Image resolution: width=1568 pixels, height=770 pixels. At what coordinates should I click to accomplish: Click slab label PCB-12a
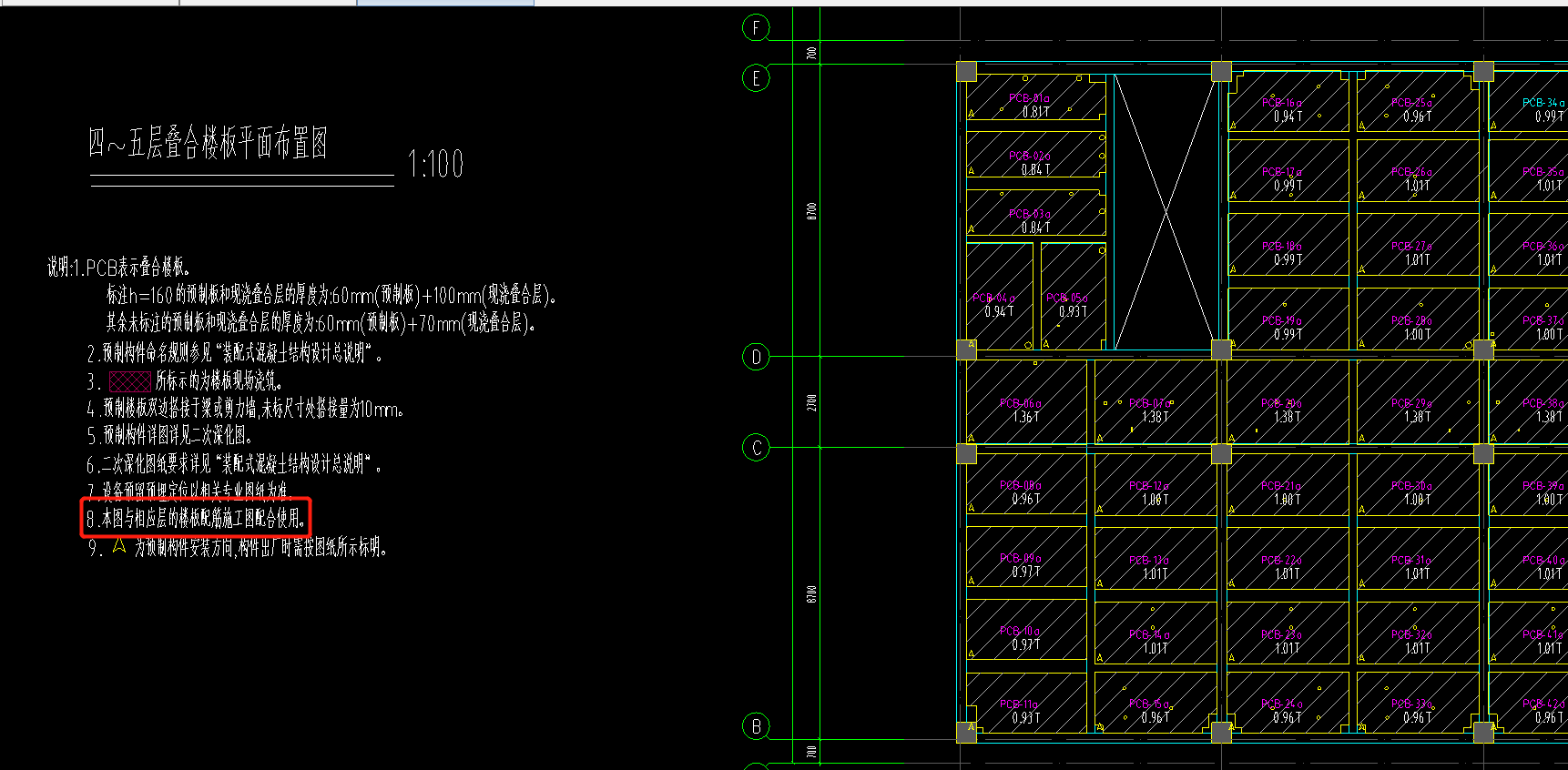click(1149, 486)
